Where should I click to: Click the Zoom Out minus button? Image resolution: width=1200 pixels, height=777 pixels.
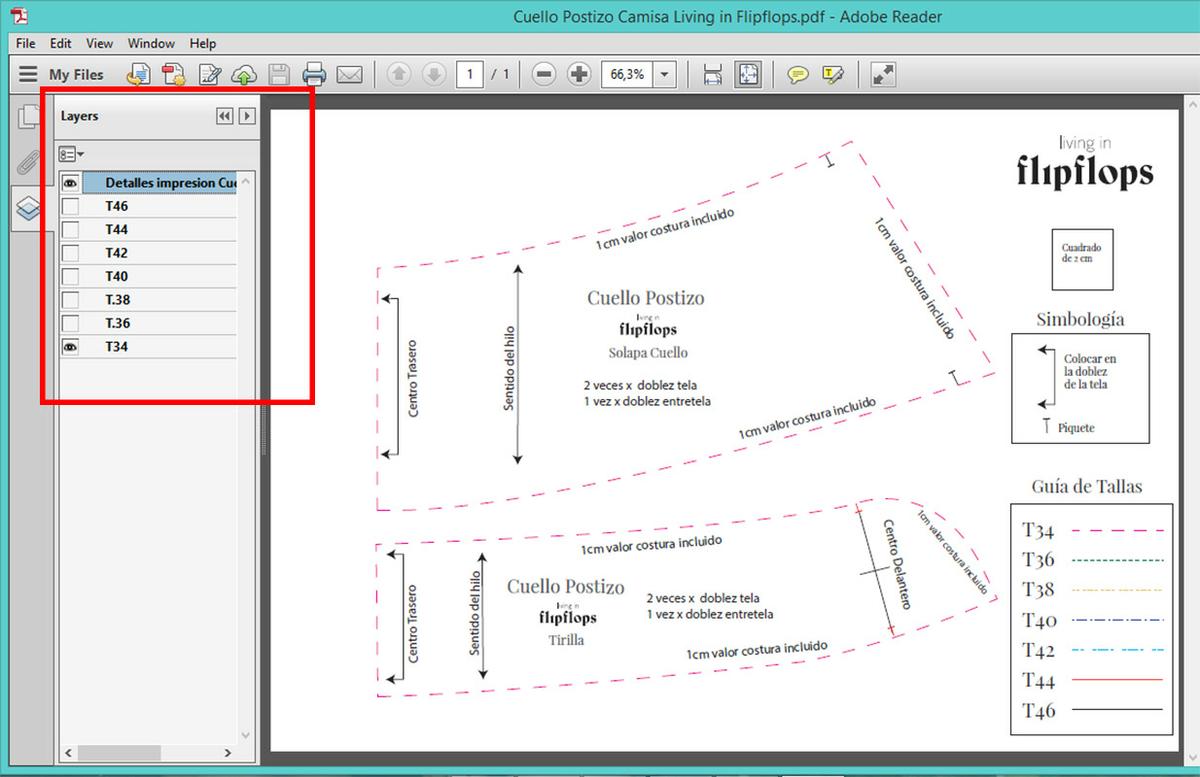pos(543,74)
